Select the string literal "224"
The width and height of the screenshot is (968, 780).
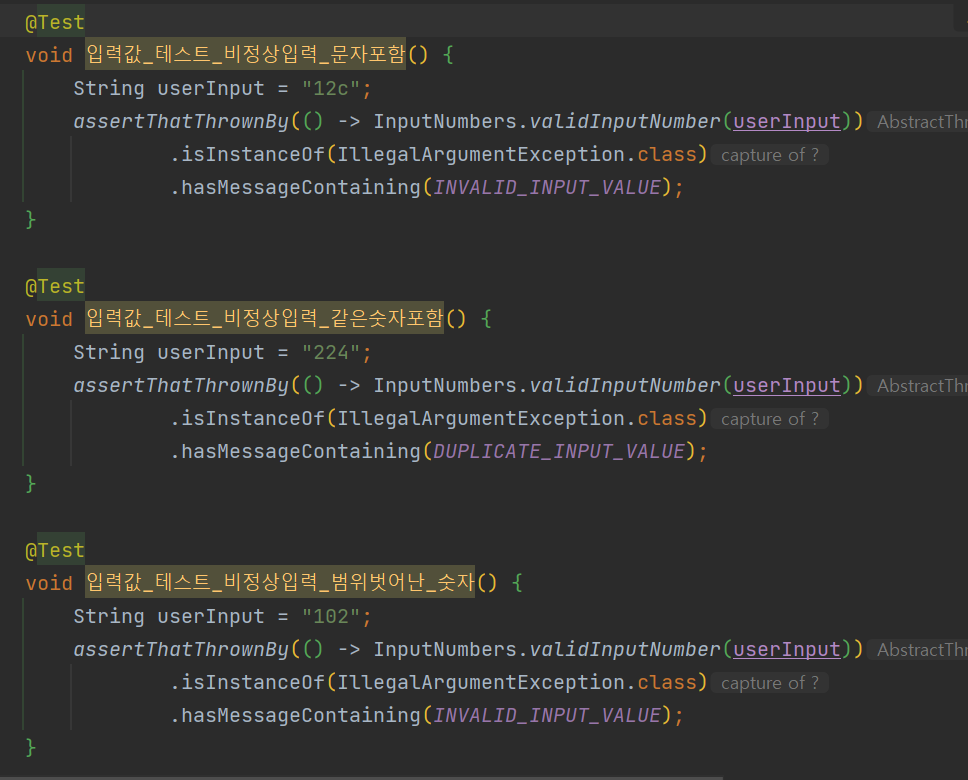point(331,353)
